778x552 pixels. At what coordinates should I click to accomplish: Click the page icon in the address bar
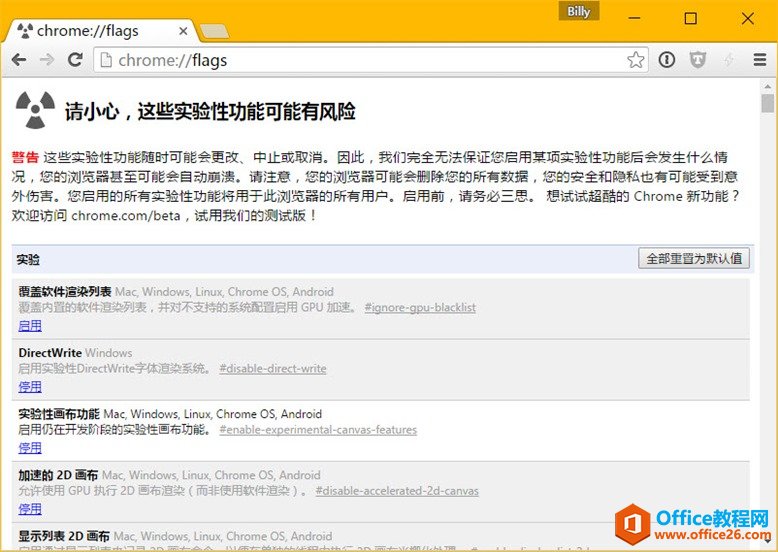pos(106,60)
